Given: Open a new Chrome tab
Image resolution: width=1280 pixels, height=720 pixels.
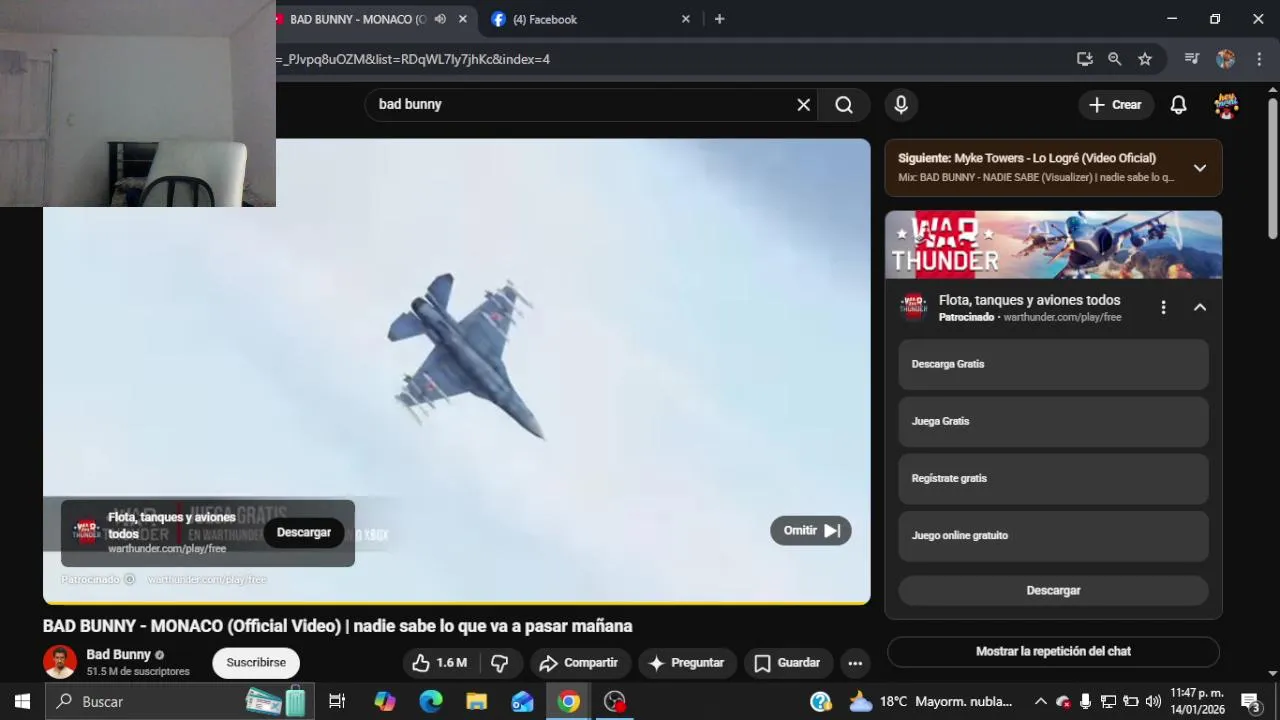Looking at the screenshot, I should pos(719,19).
